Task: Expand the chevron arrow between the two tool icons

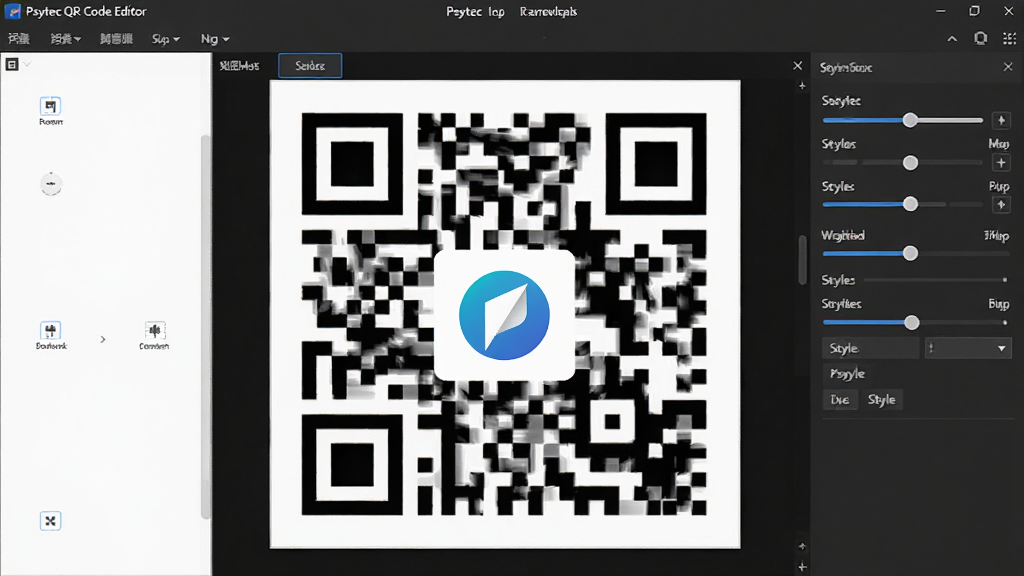Action: (x=103, y=340)
